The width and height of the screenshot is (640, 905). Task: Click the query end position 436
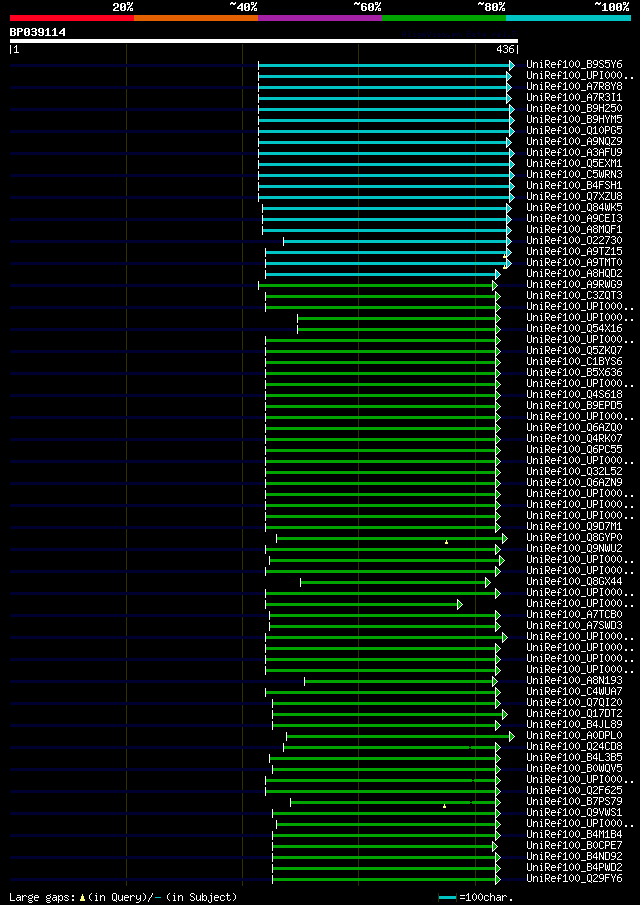505,50
